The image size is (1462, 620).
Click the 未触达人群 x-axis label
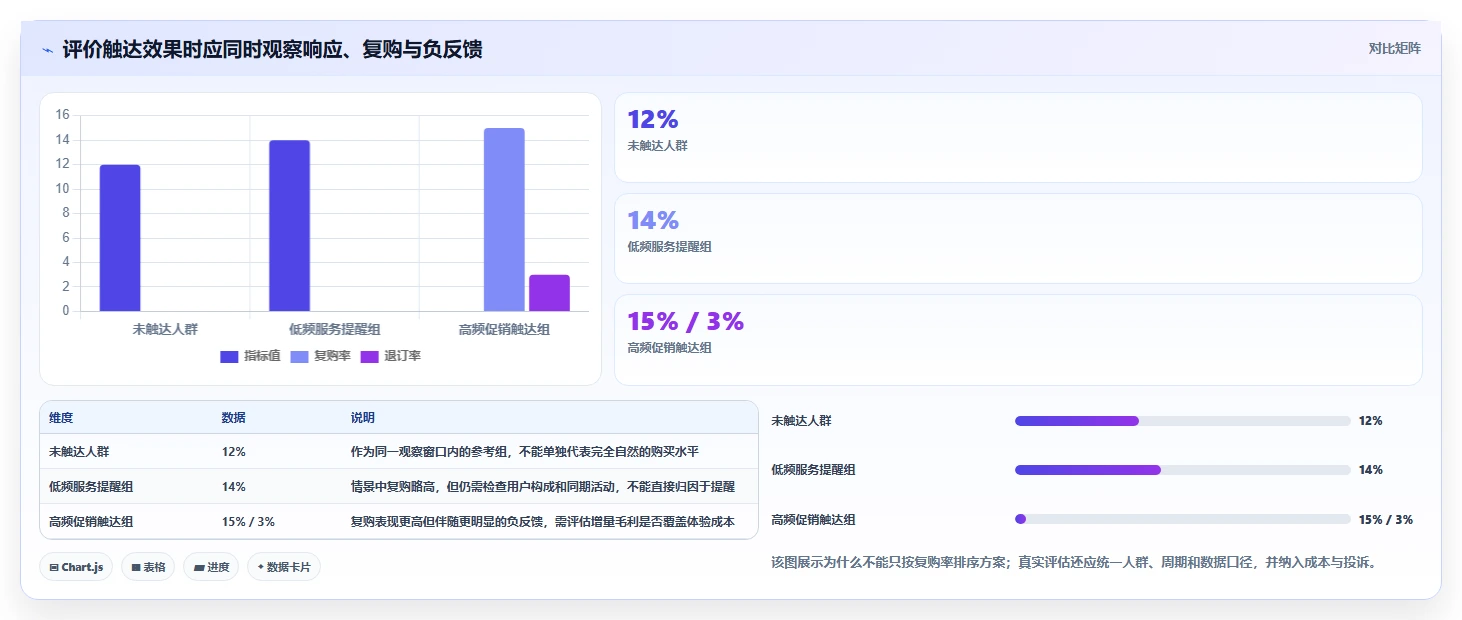165,328
